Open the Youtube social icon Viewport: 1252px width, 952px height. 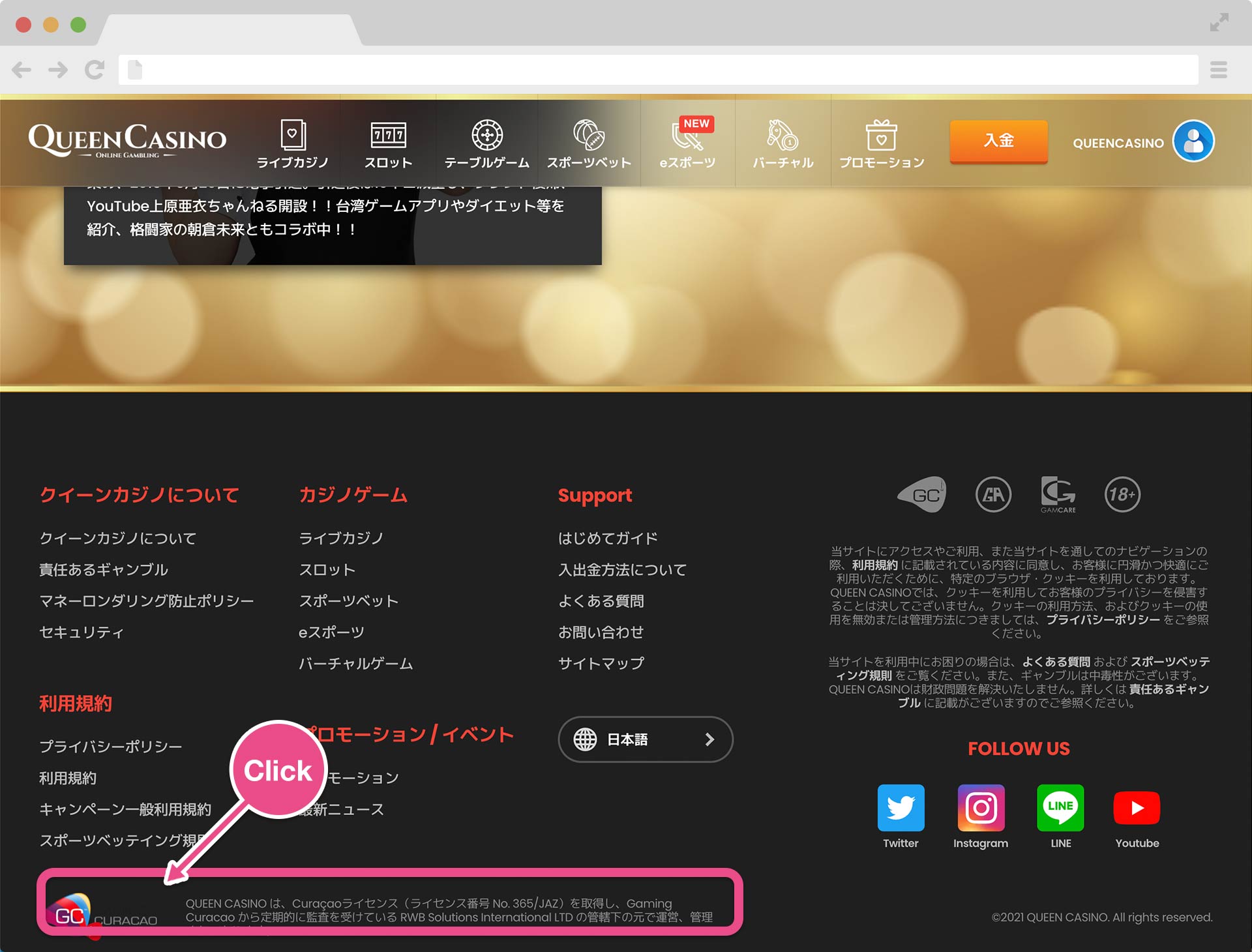(1137, 808)
